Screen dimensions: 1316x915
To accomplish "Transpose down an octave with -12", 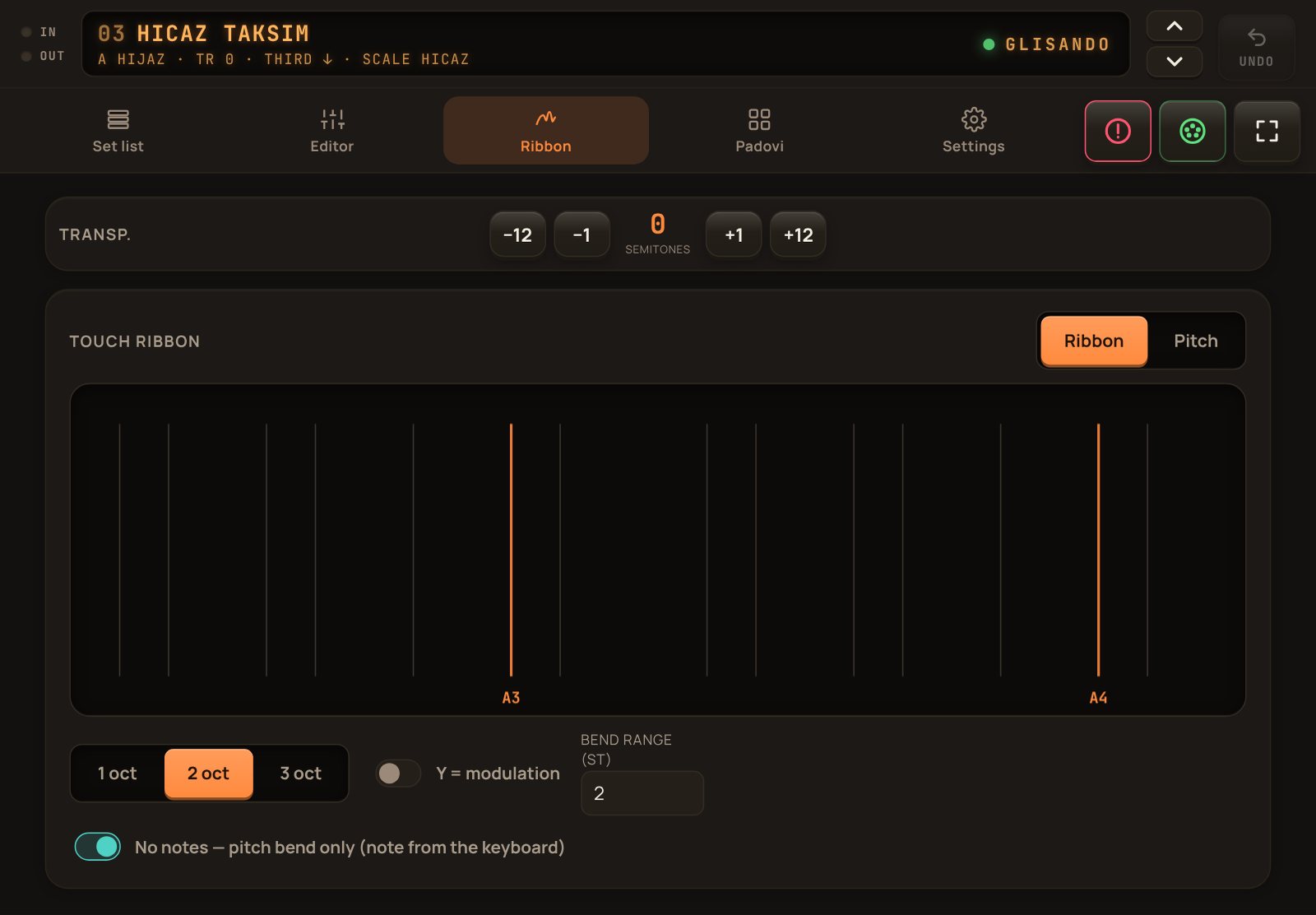I will [517, 235].
